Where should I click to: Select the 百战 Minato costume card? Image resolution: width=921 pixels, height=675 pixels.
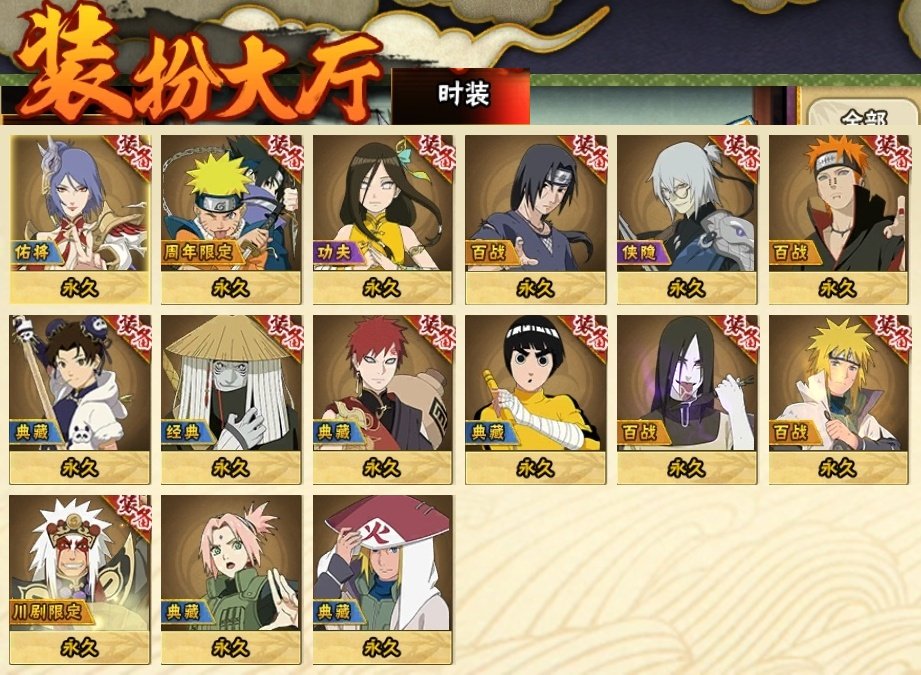pyautogui.click(x=839, y=399)
